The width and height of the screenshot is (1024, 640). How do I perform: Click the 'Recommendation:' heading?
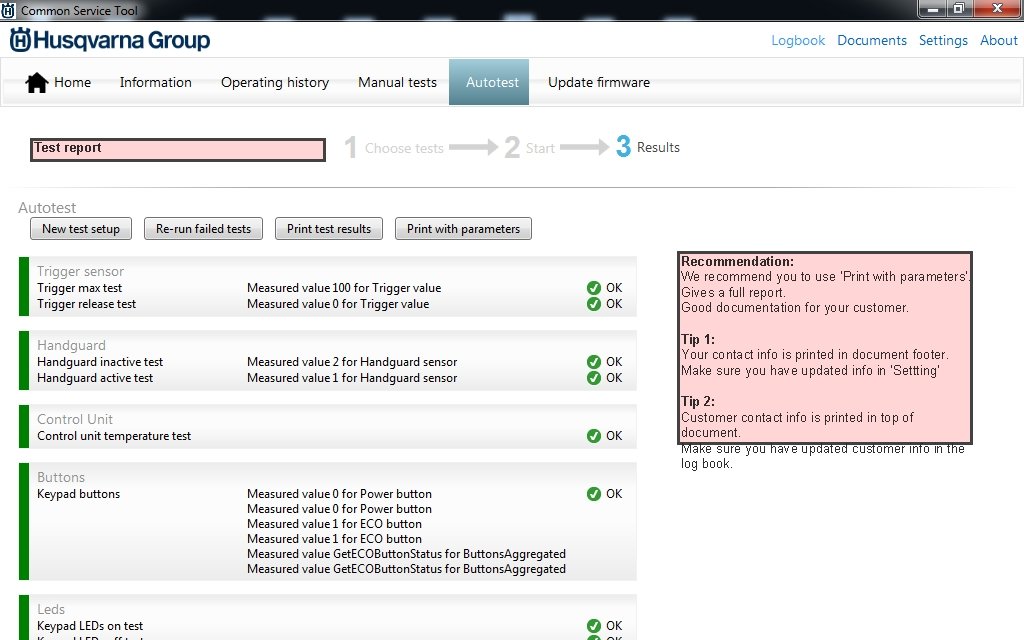tap(737, 261)
